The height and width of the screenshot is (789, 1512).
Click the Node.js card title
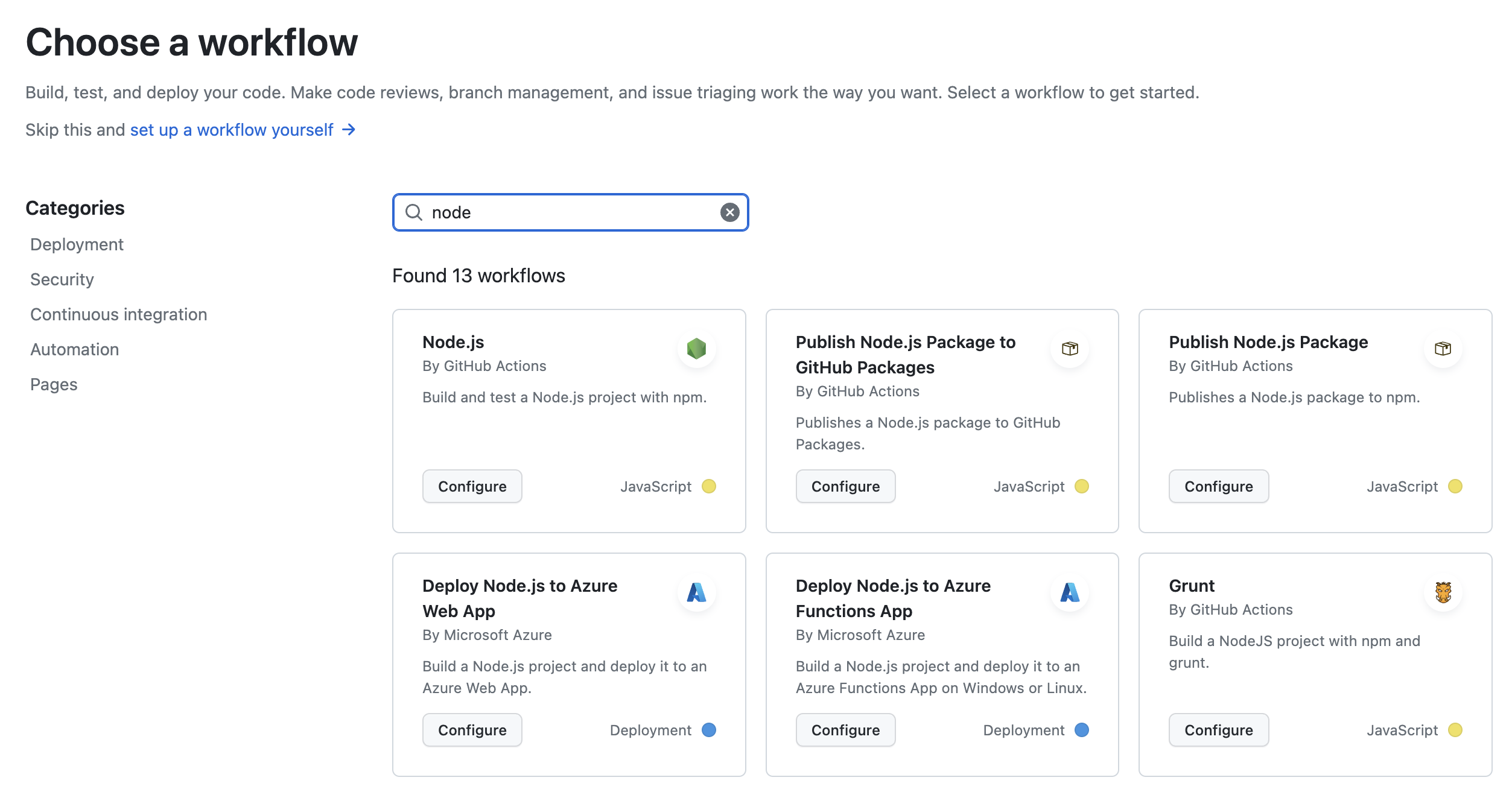tap(453, 342)
